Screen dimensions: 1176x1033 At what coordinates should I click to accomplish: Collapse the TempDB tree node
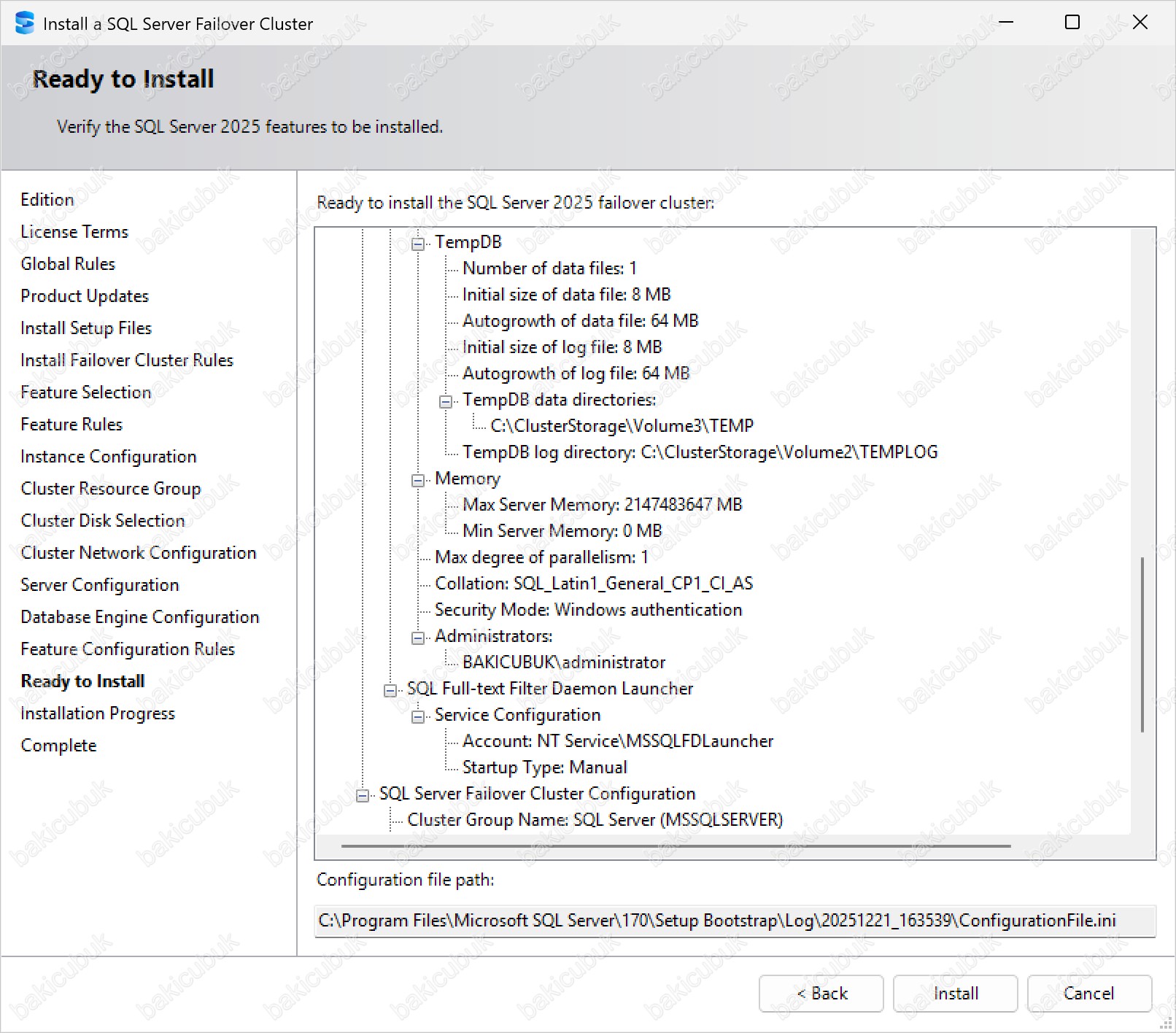point(418,244)
